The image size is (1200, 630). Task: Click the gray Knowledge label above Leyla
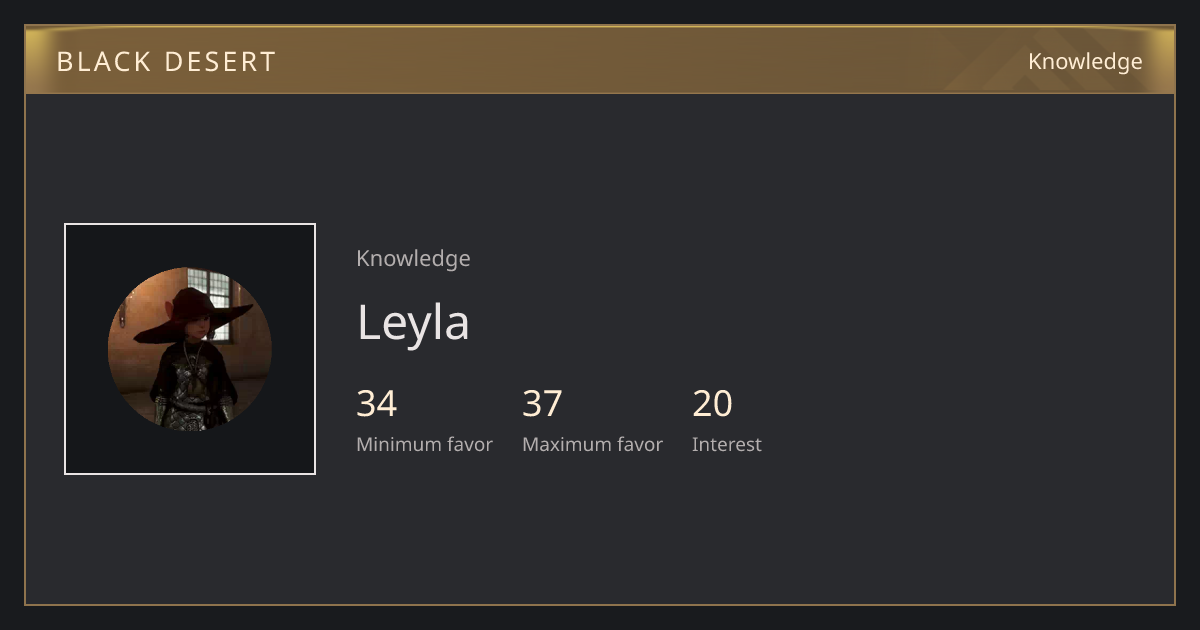[x=413, y=258]
